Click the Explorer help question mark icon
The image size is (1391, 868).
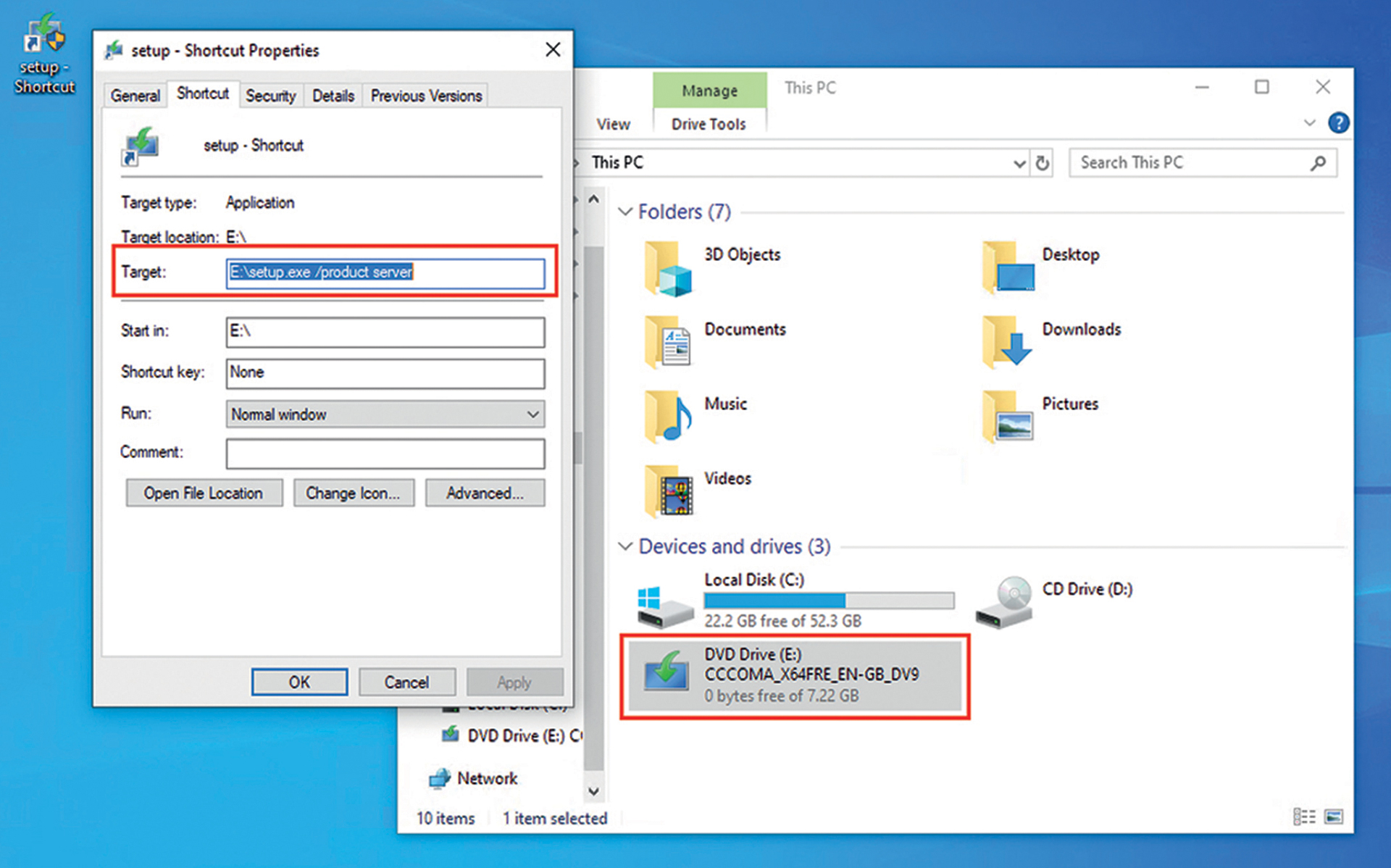[x=1338, y=123]
